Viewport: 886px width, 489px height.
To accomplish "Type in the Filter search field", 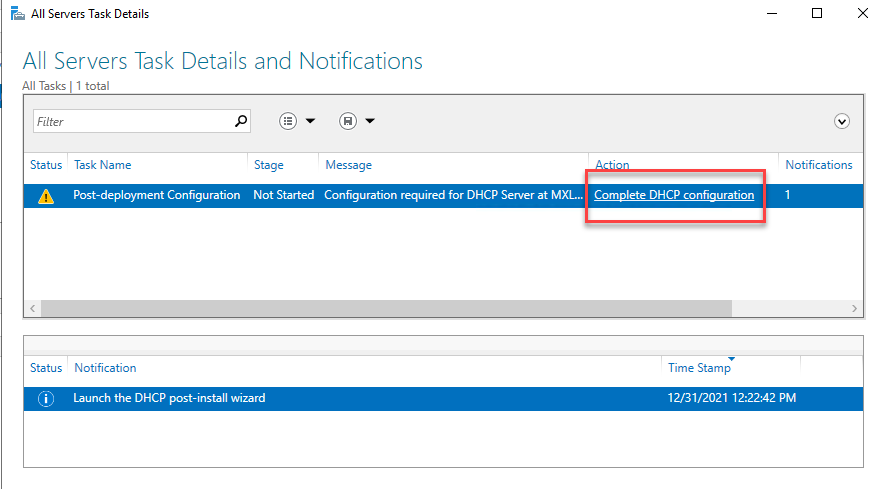I will (130, 121).
